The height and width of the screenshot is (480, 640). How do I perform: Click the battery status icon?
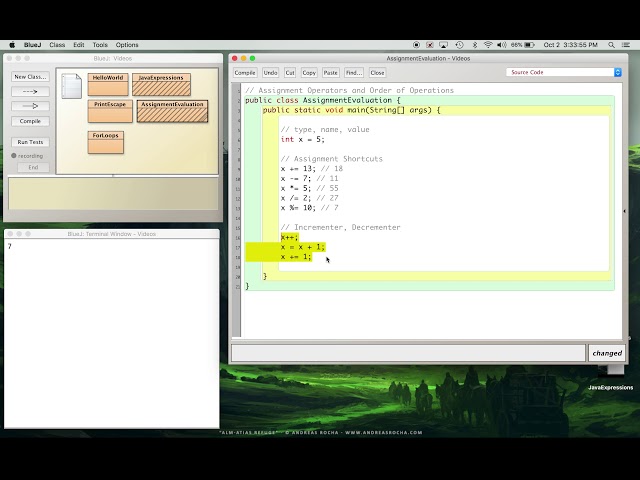529,45
